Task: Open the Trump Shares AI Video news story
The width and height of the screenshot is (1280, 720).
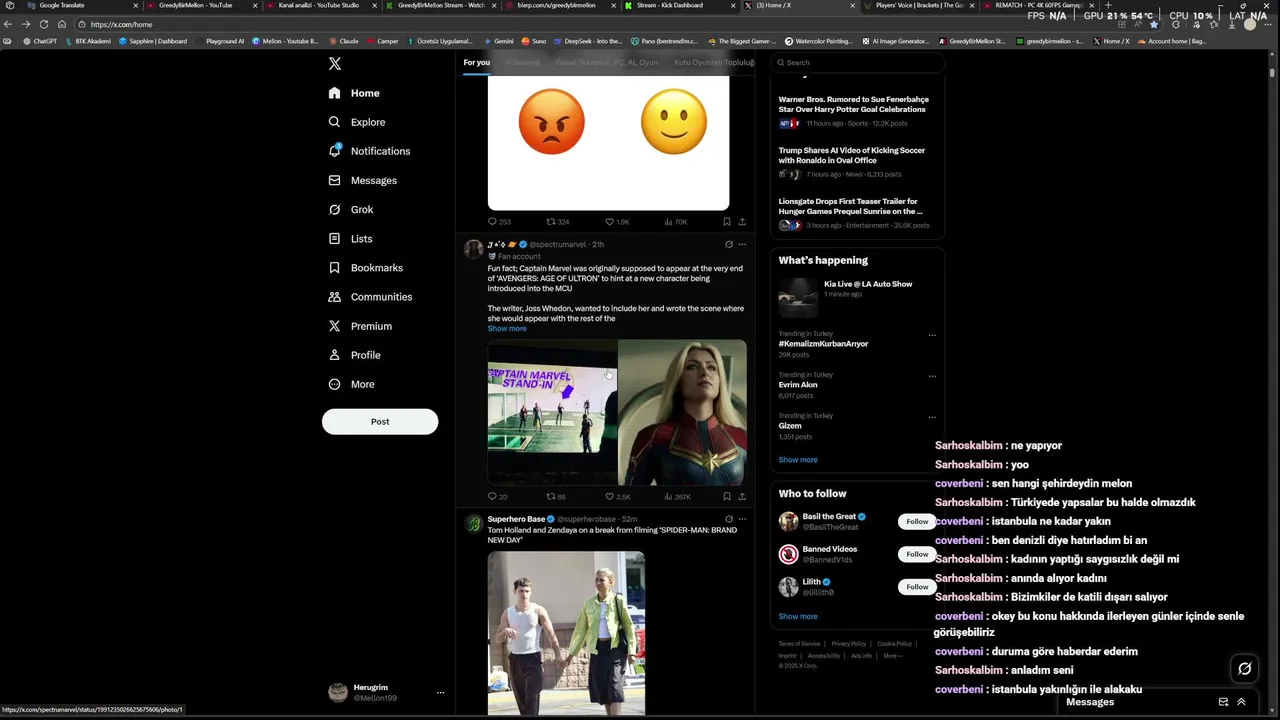Action: (857, 164)
